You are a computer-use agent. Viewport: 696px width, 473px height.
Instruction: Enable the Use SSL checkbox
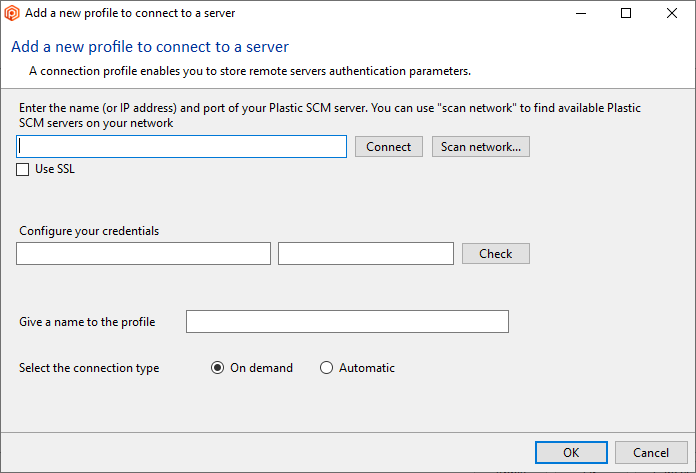[23, 169]
